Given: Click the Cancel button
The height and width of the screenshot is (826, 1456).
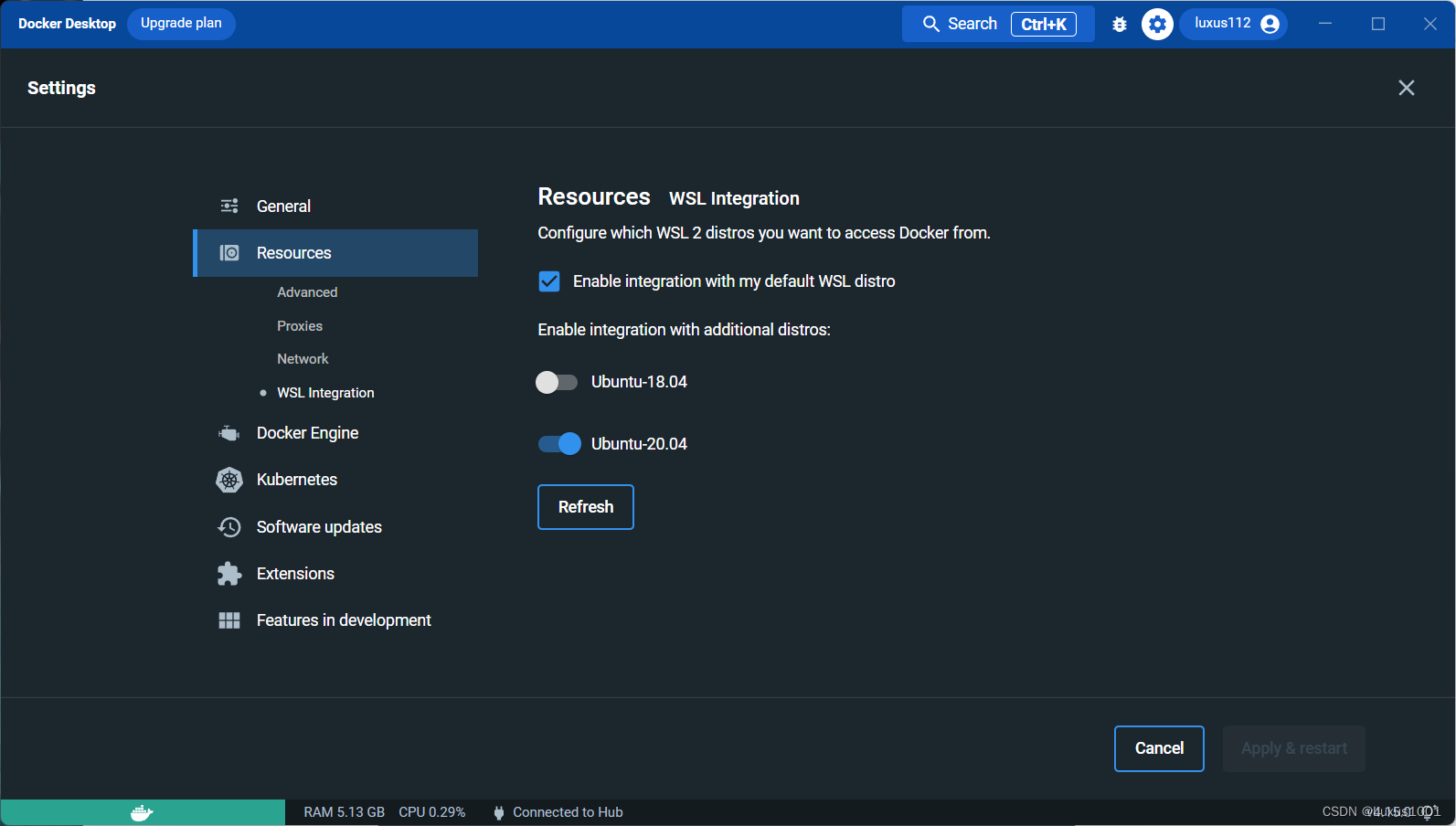Looking at the screenshot, I should (x=1159, y=748).
